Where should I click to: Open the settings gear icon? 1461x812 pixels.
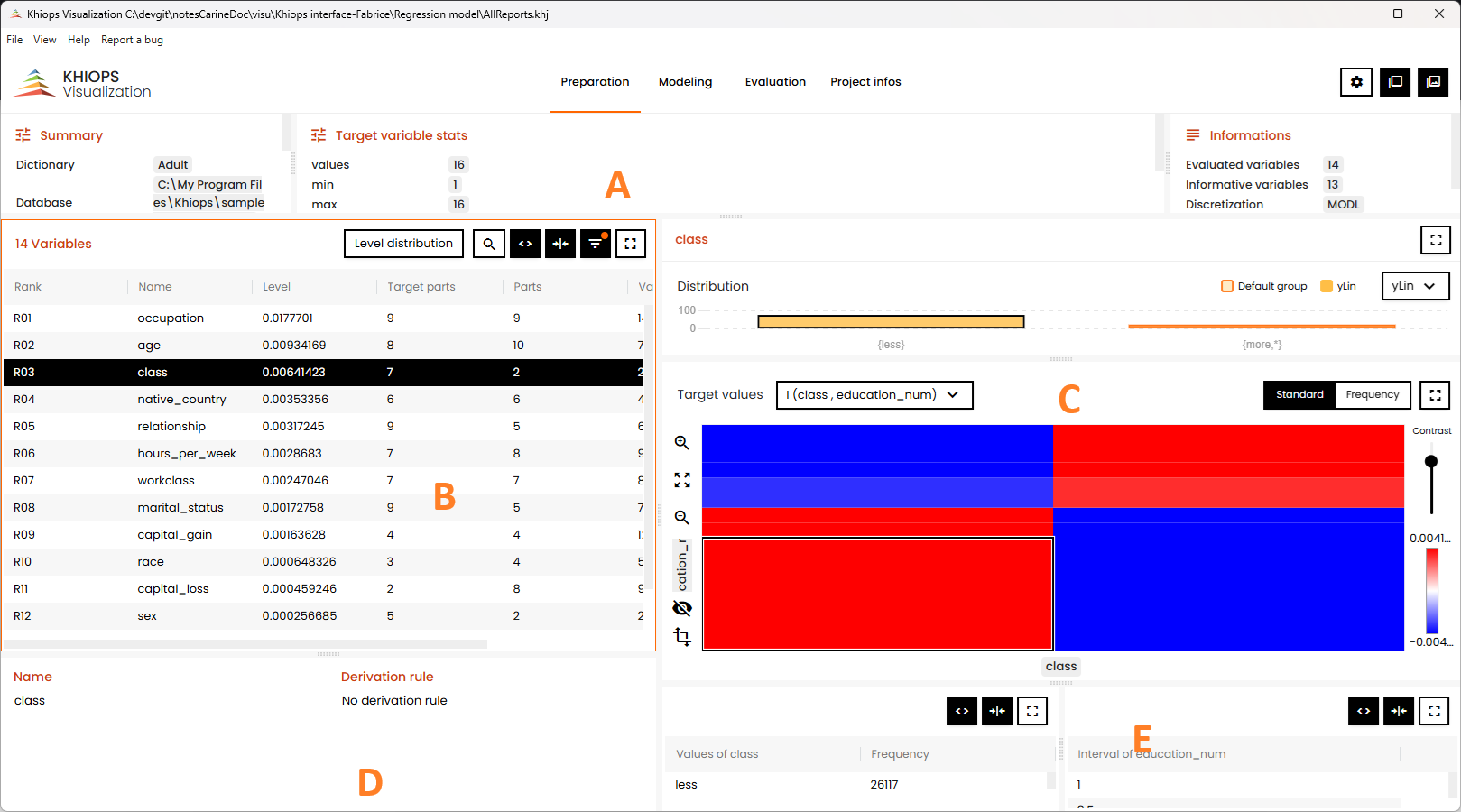[1356, 82]
